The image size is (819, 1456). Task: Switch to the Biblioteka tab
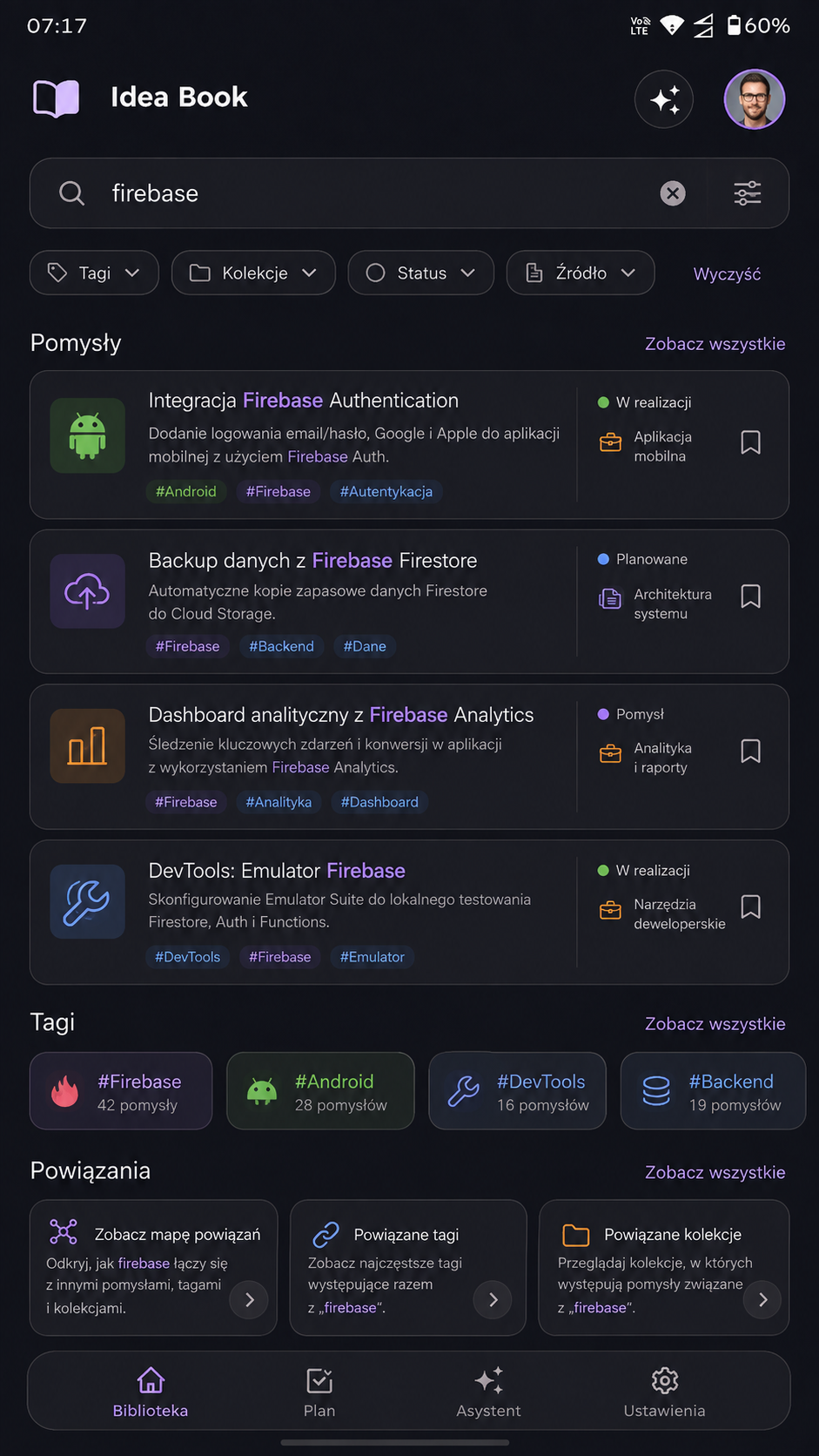(151, 1392)
